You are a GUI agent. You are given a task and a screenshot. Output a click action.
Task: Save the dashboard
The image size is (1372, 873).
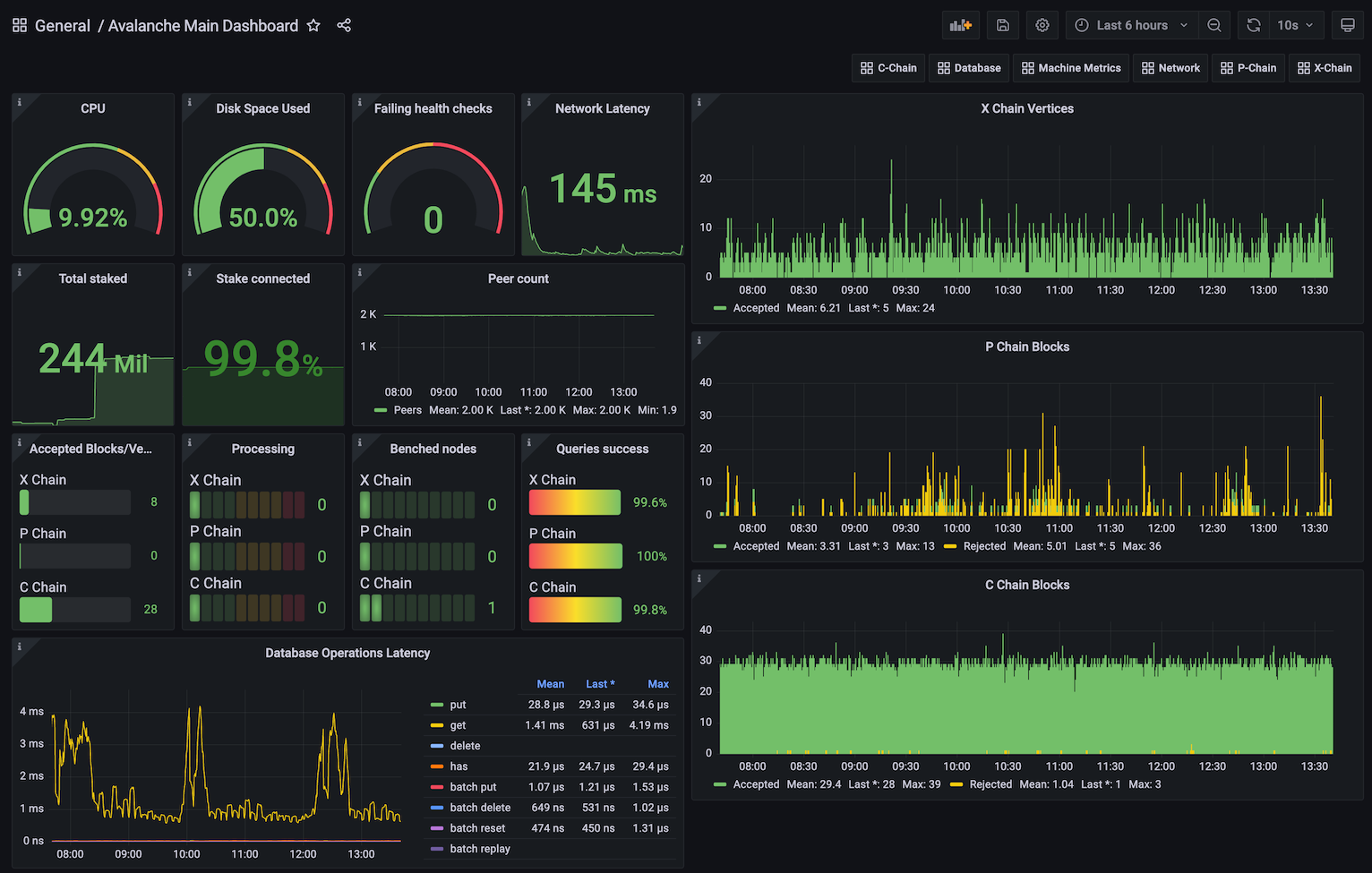1002,25
